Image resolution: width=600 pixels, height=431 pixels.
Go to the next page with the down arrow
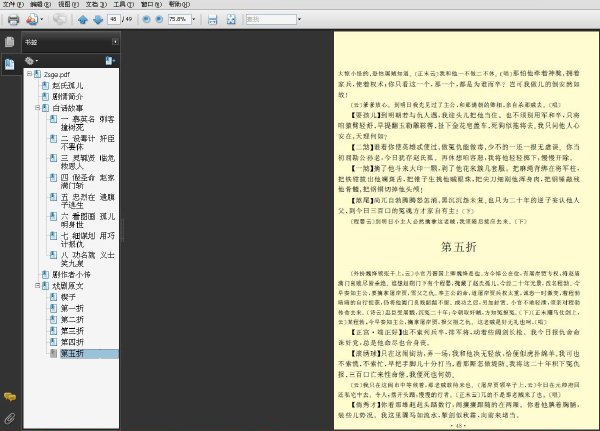[98, 19]
